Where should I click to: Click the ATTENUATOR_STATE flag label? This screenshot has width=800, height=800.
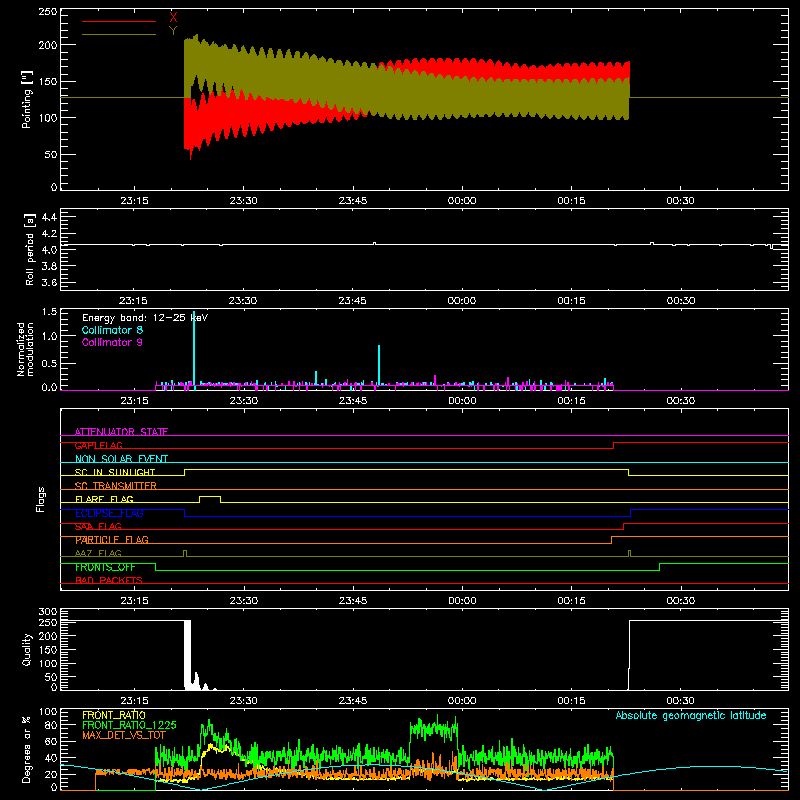click(x=121, y=432)
